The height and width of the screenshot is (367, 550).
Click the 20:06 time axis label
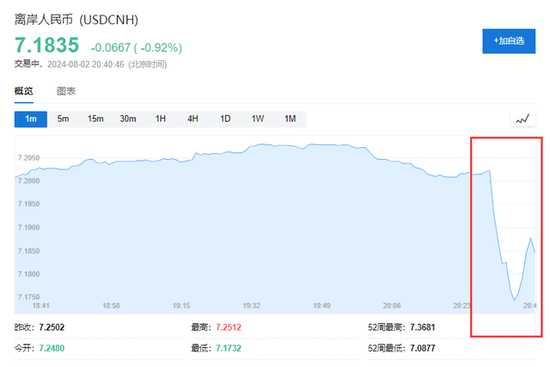pyautogui.click(x=392, y=306)
